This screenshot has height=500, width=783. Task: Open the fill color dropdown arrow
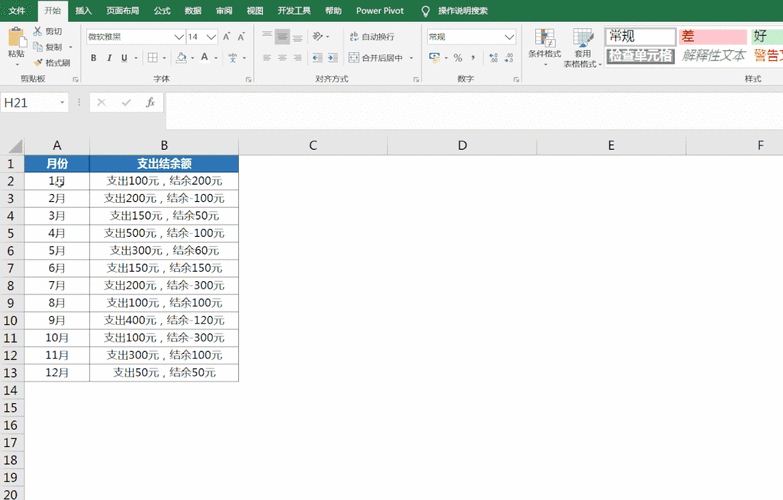pos(192,58)
